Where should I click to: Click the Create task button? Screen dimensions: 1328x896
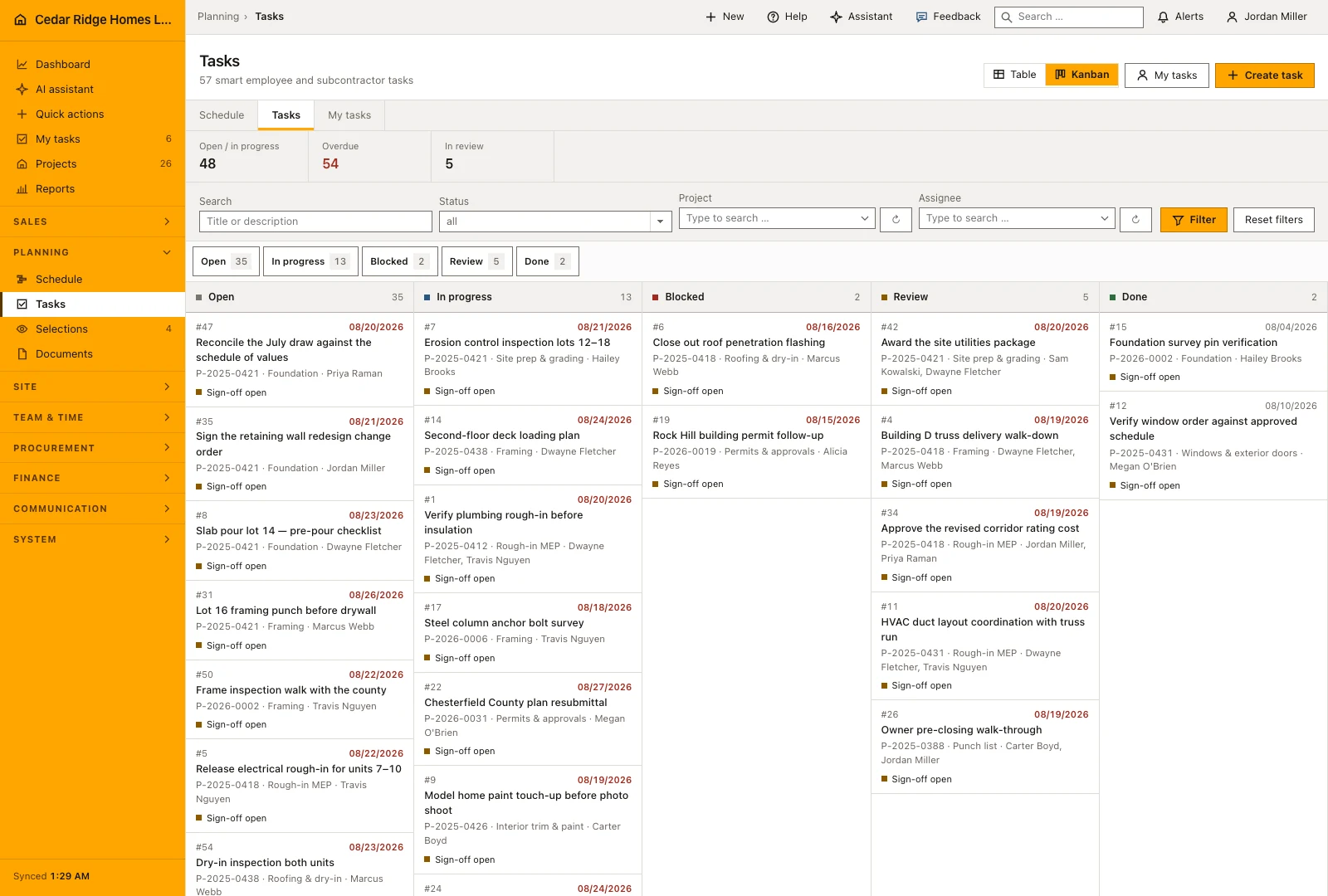pos(1264,75)
